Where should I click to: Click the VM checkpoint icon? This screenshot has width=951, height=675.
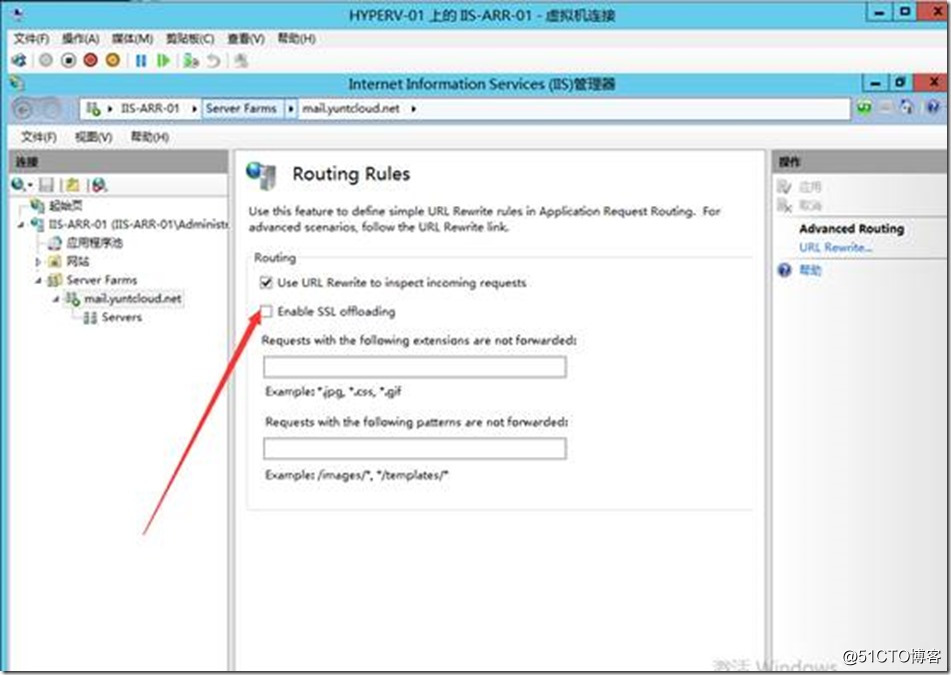pos(191,61)
